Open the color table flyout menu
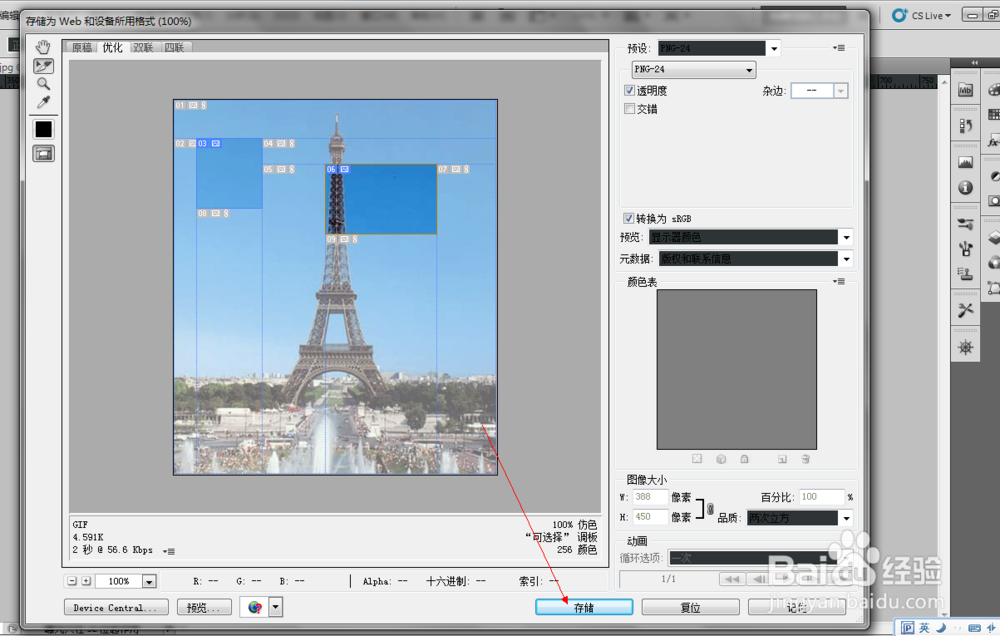This screenshot has height=636, width=1000. pos(839,281)
